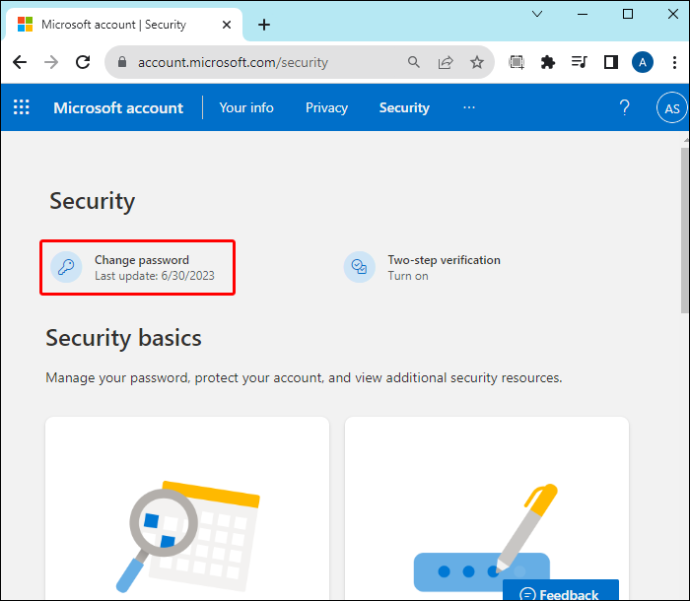
Task: Click the help question mark icon
Action: tap(624, 108)
